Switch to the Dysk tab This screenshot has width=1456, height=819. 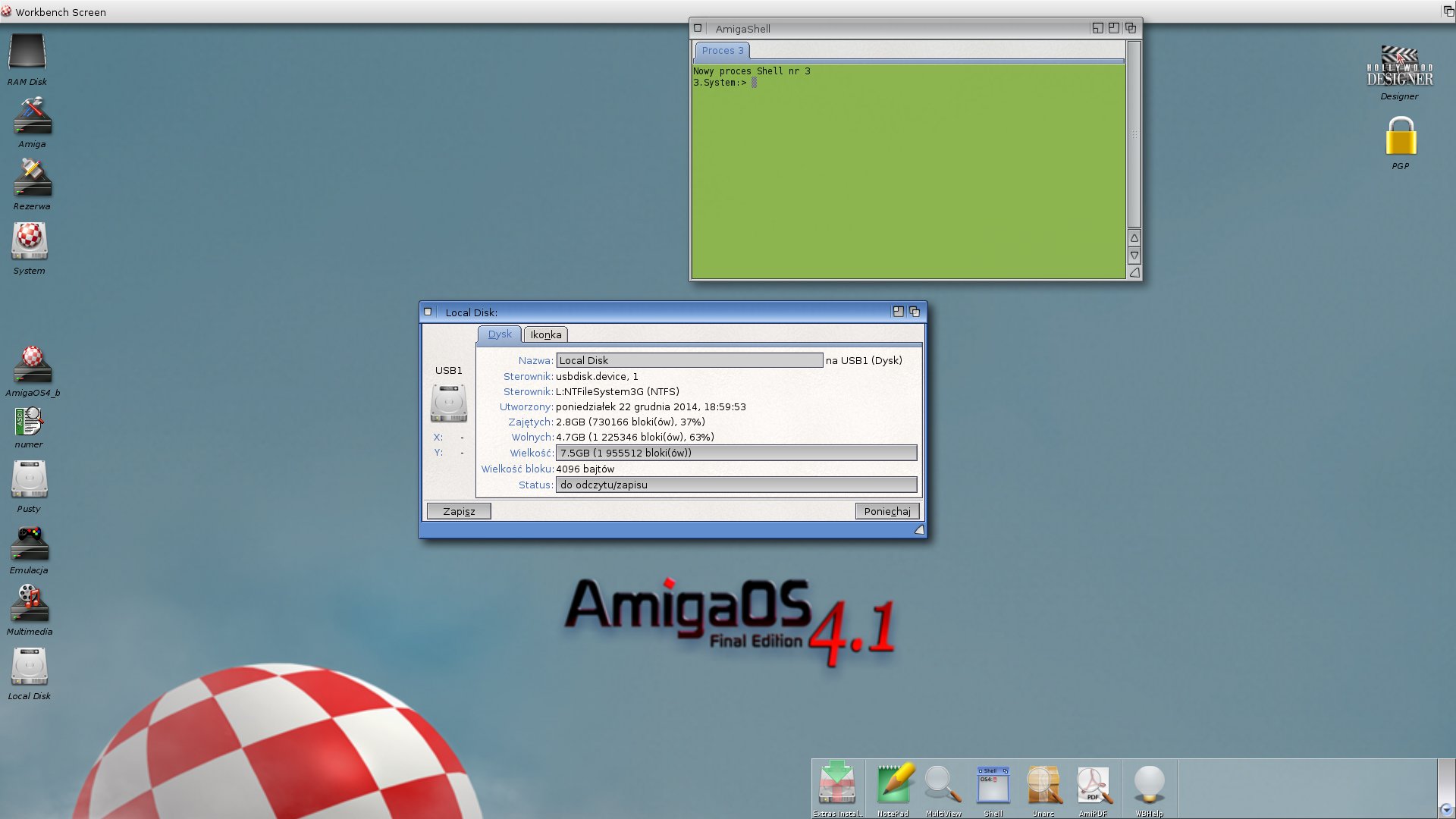coord(500,334)
